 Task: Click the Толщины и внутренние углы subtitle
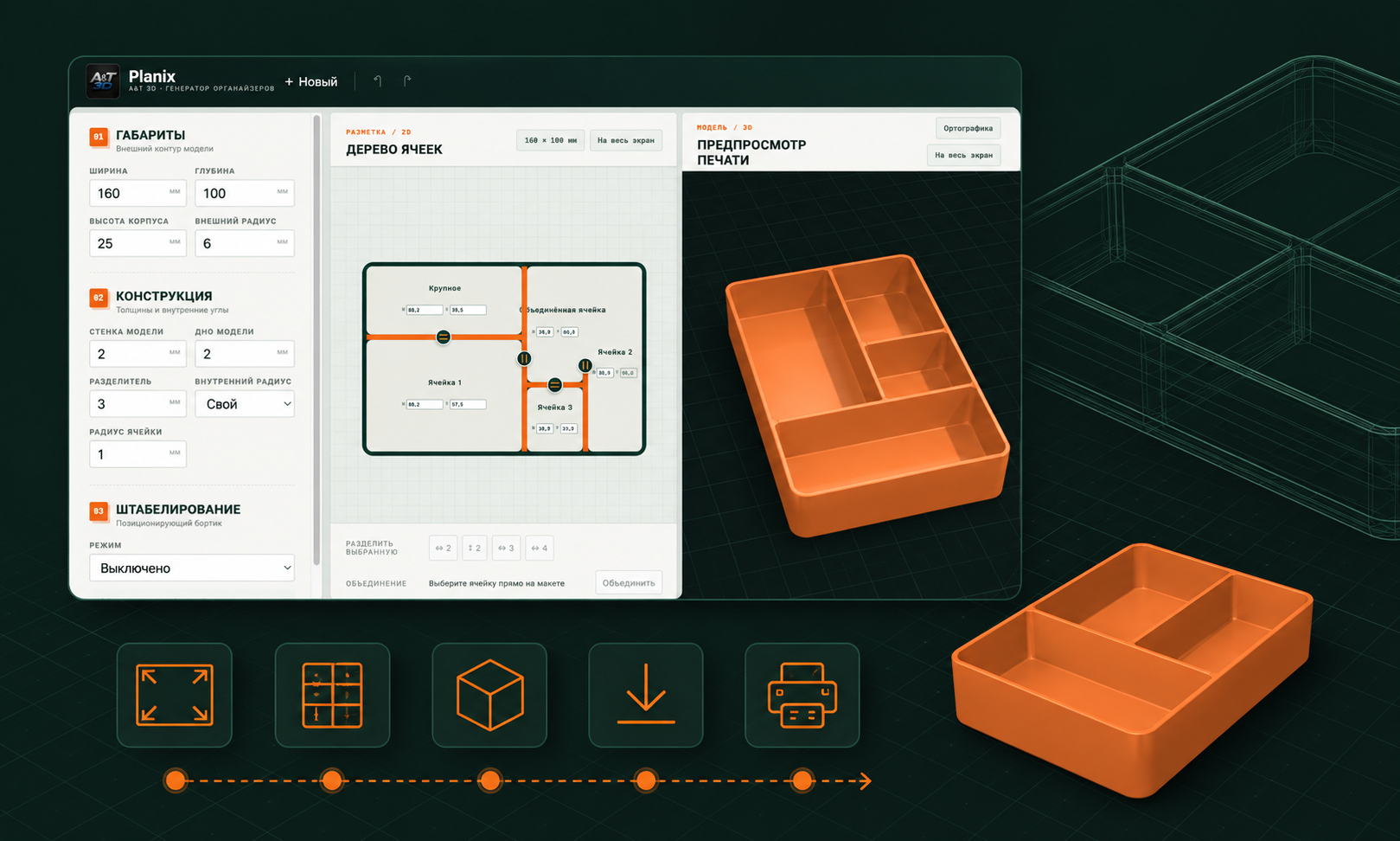pos(172,310)
